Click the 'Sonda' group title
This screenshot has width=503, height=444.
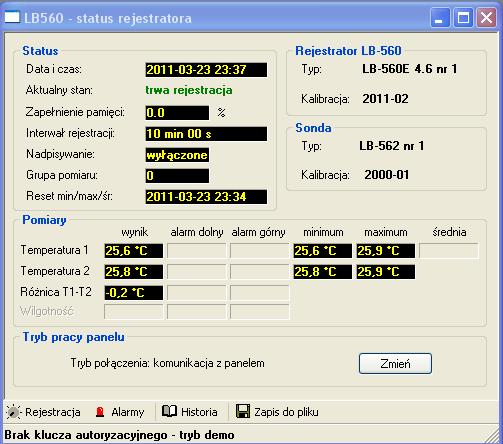pyautogui.click(x=313, y=128)
